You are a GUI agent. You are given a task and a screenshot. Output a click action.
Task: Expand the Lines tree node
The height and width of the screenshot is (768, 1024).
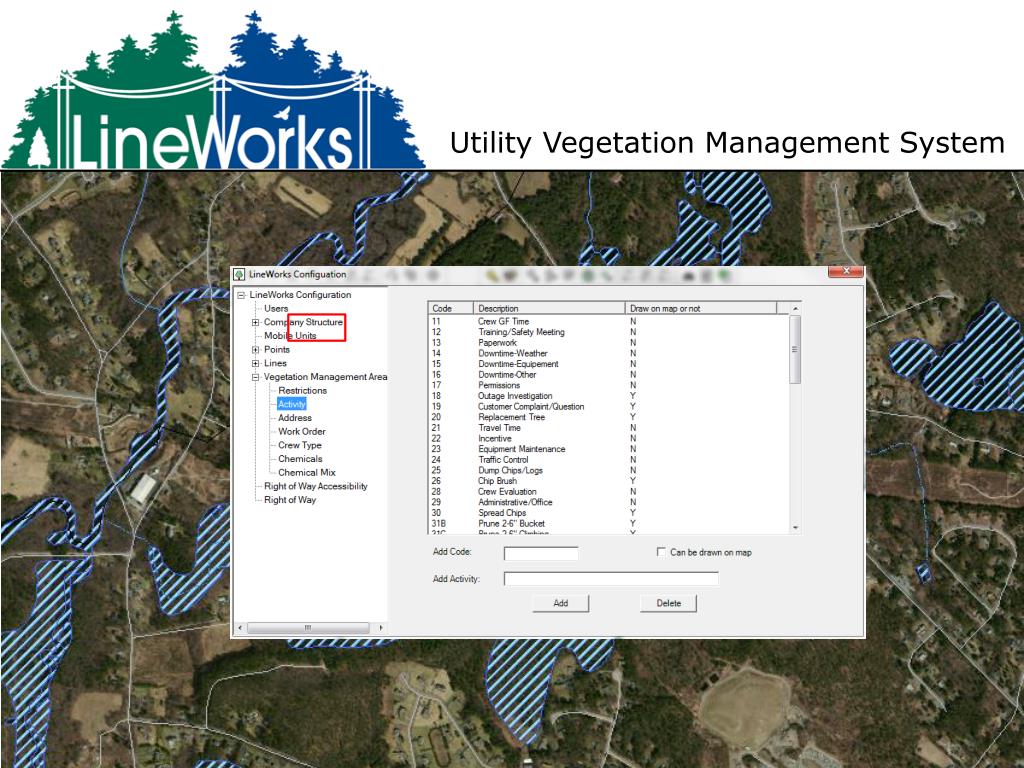pos(255,364)
